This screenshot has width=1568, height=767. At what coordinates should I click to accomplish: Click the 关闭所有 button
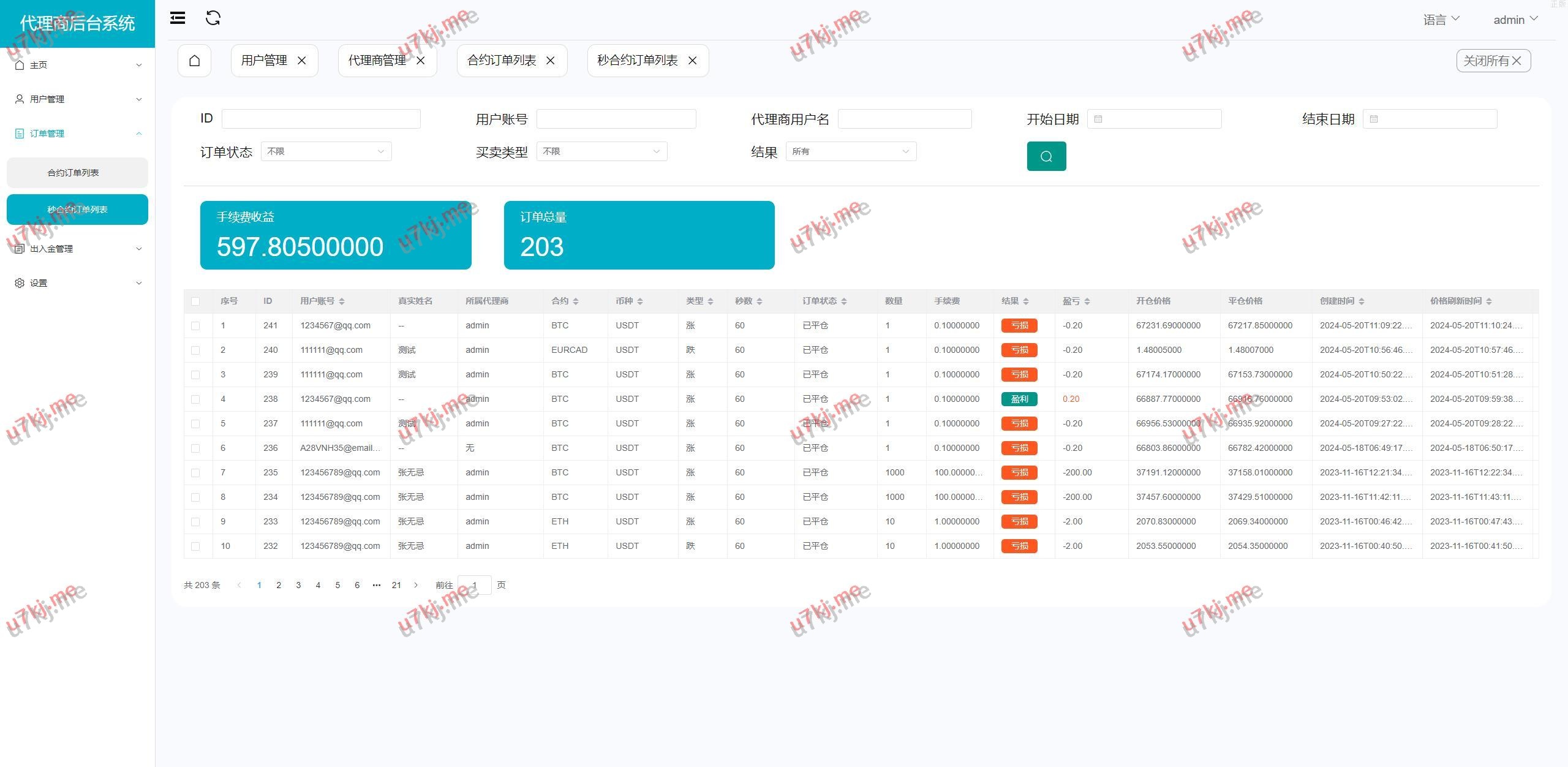[1493, 61]
